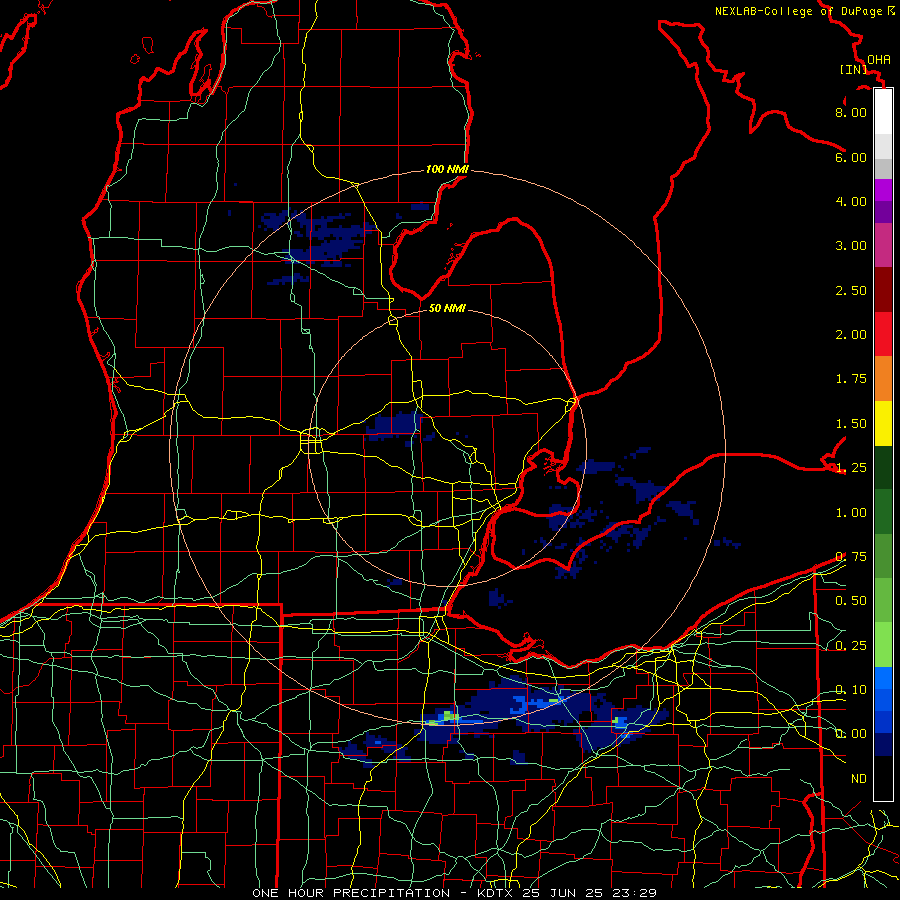Select the 6.00 legend value
Screen dimensions: 900x900
tap(851, 157)
